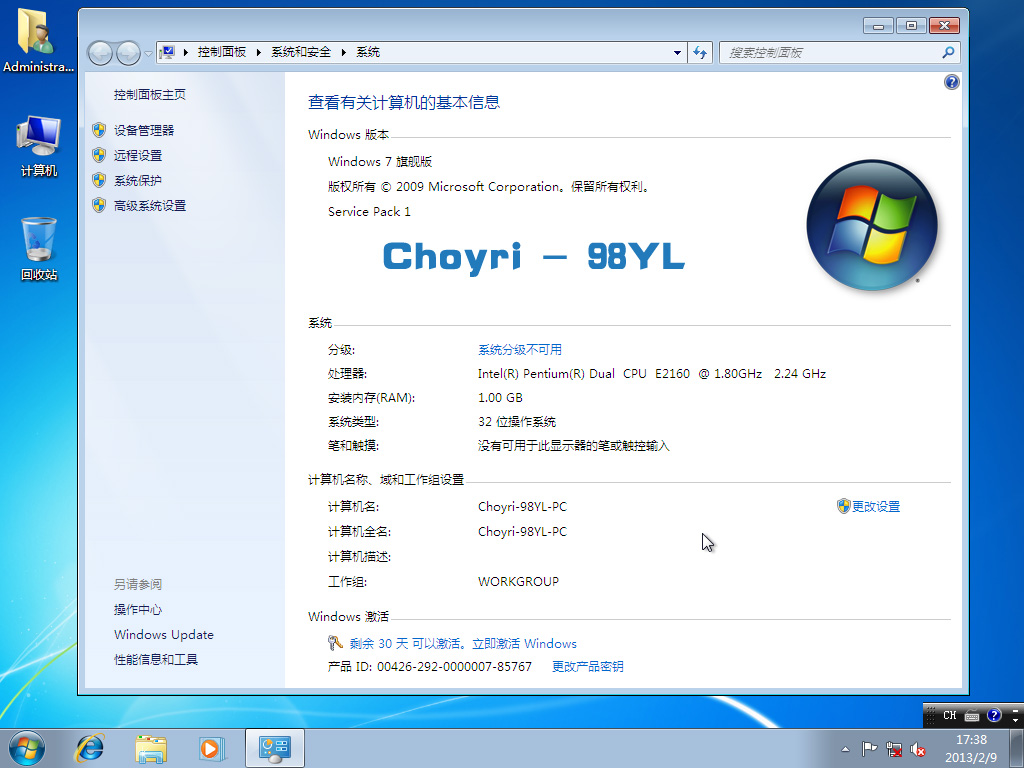Open Internet Explorer from taskbar

(89, 748)
